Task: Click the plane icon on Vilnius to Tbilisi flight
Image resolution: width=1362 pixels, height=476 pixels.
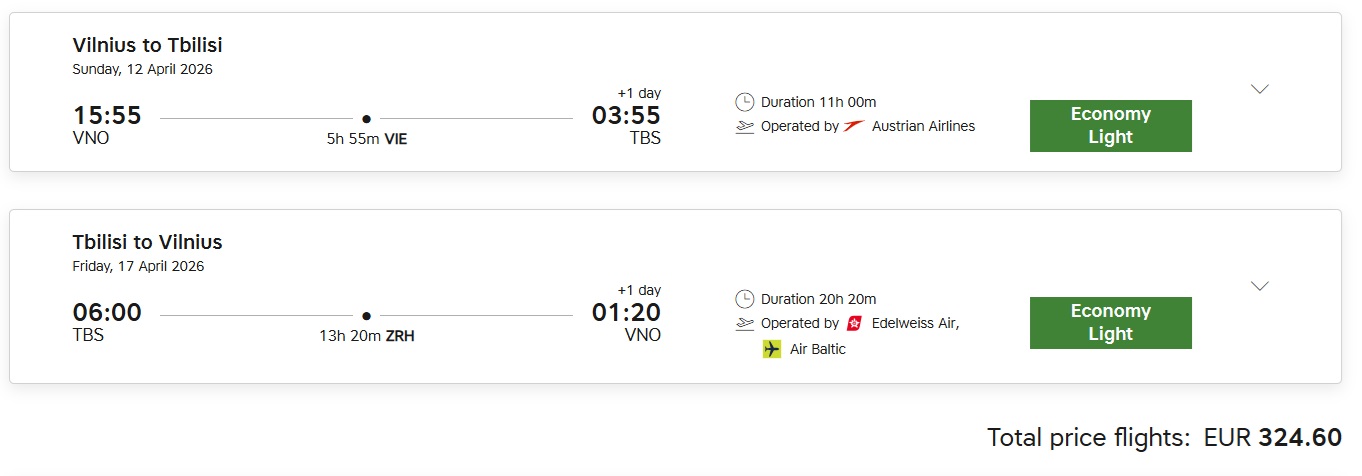Action: [744, 127]
